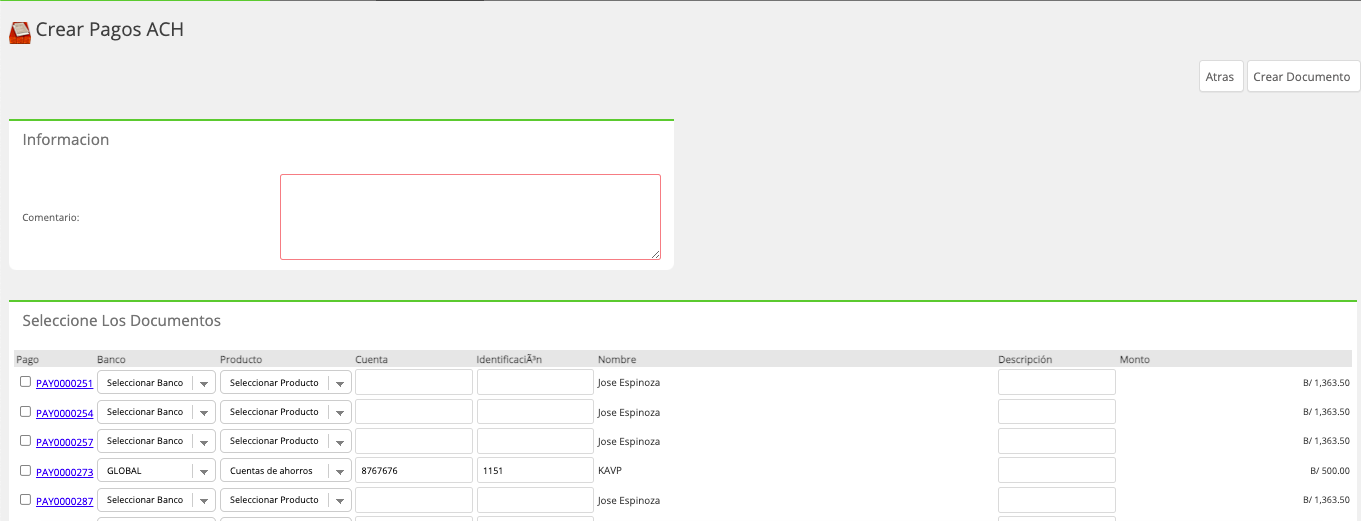Click the Descripción field for PAY0000287
The height and width of the screenshot is (521, 1361).
click(x=1057, y=500)
